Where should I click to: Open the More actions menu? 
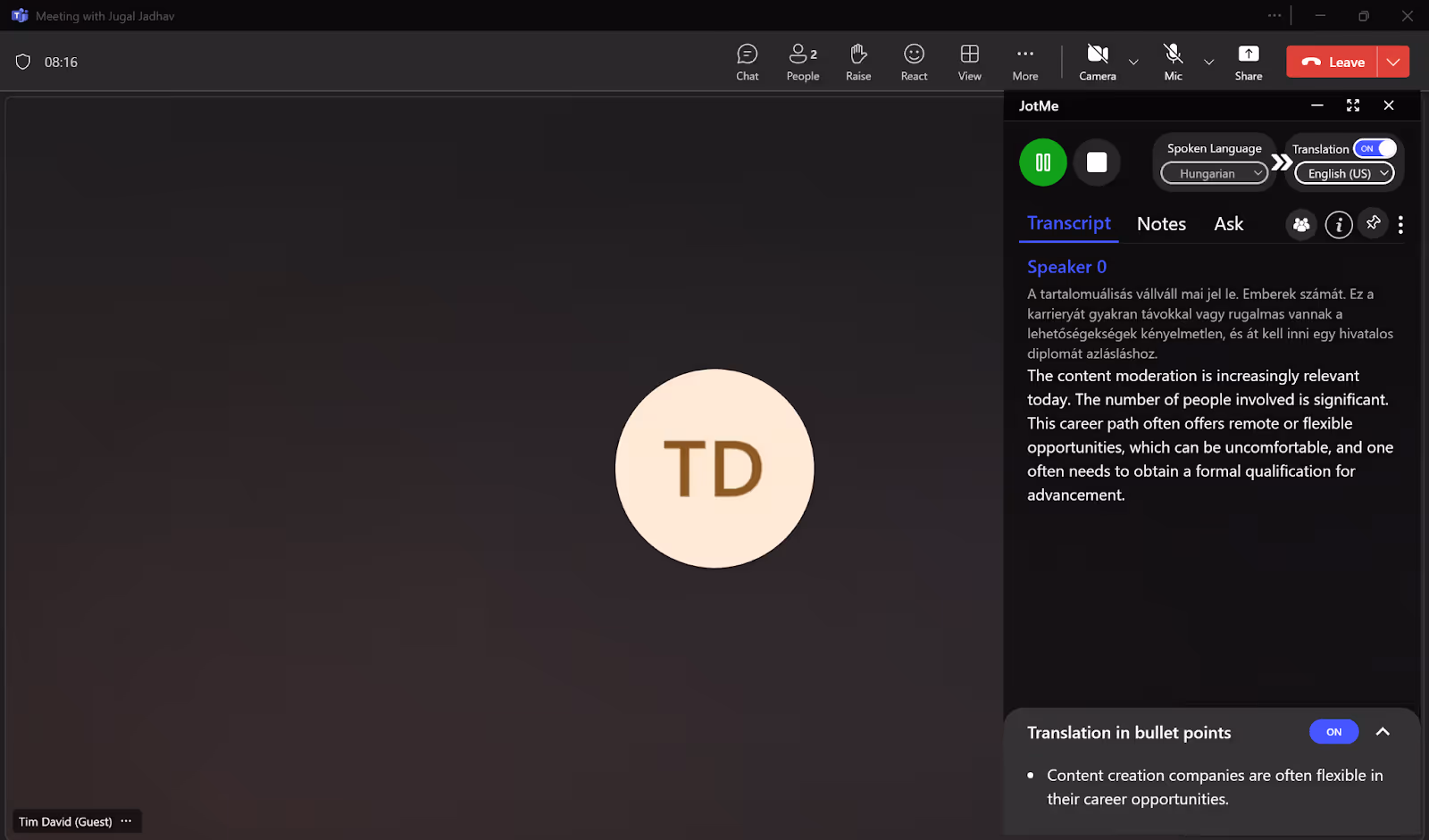tap(1025, 62)
